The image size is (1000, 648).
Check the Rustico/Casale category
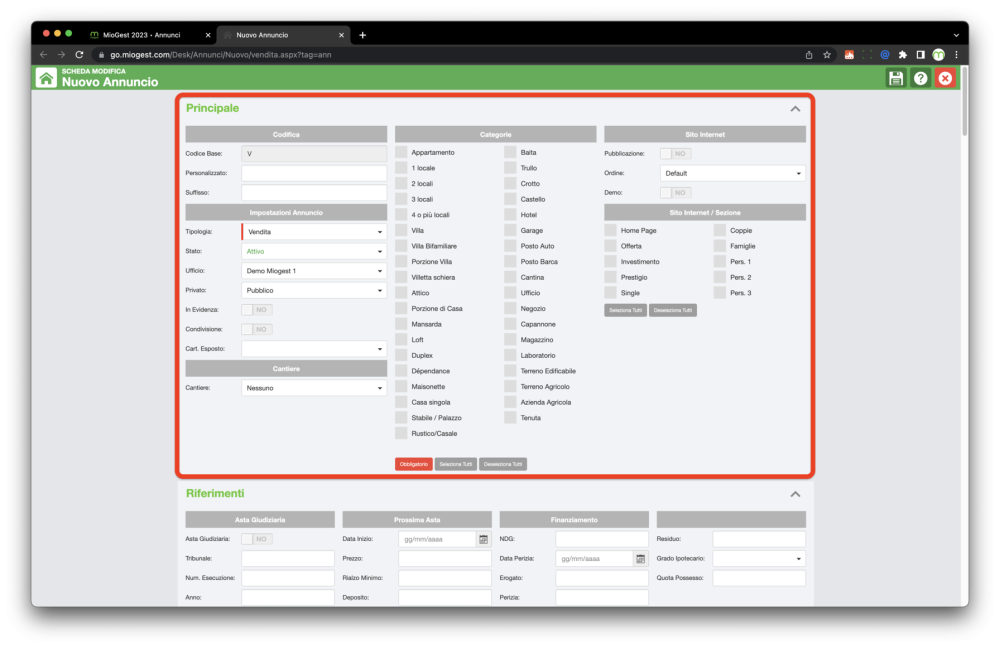tap(401, 433)
